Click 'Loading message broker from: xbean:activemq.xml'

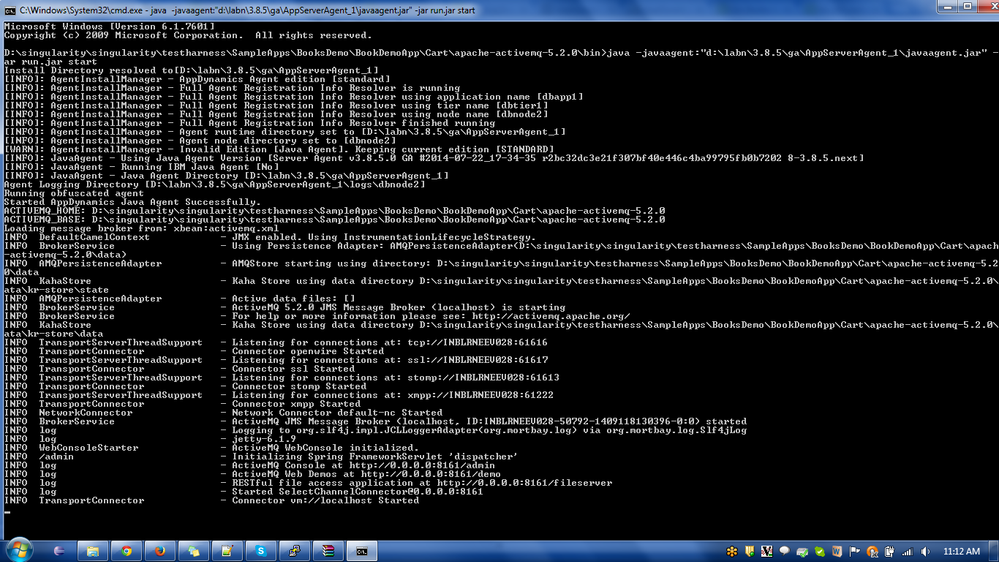click(x=141, y=228)
